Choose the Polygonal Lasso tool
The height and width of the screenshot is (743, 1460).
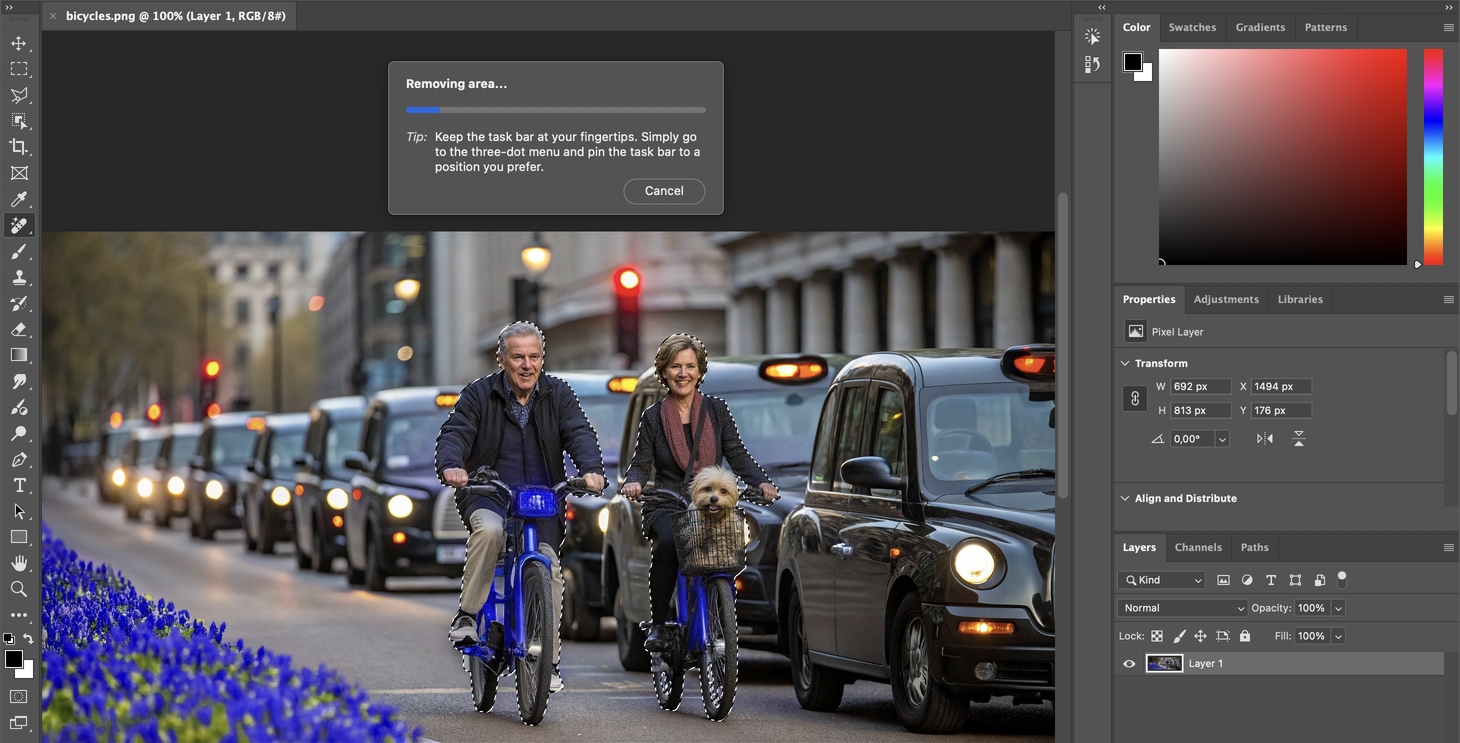click(x=19, y=96)
